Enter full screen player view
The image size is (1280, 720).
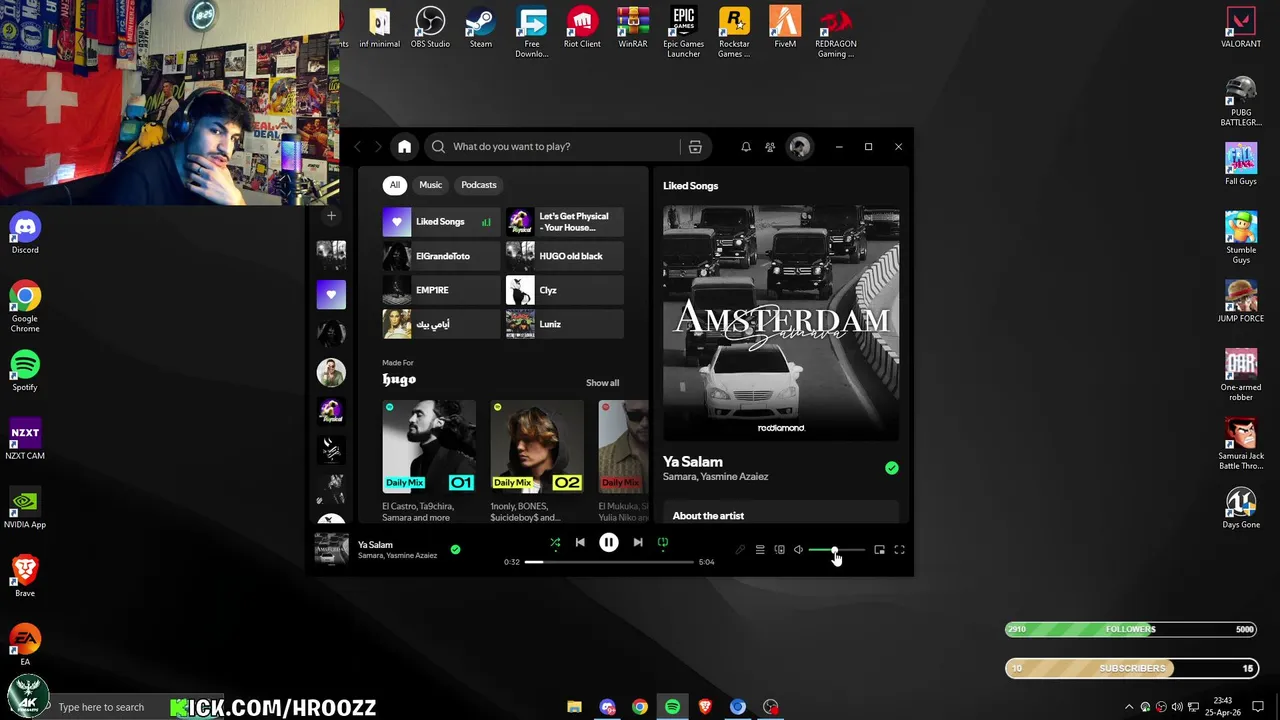coord(899,550)
